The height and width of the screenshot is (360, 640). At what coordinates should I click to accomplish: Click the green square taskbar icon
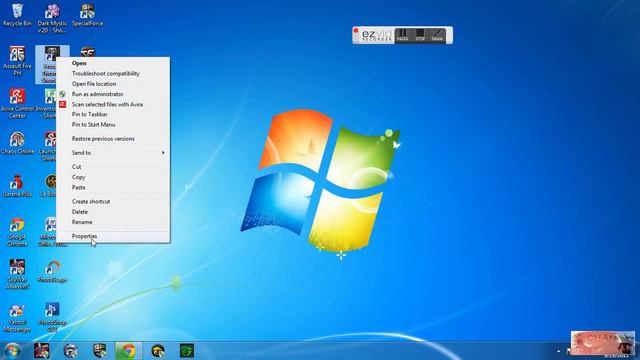point(187,351)
